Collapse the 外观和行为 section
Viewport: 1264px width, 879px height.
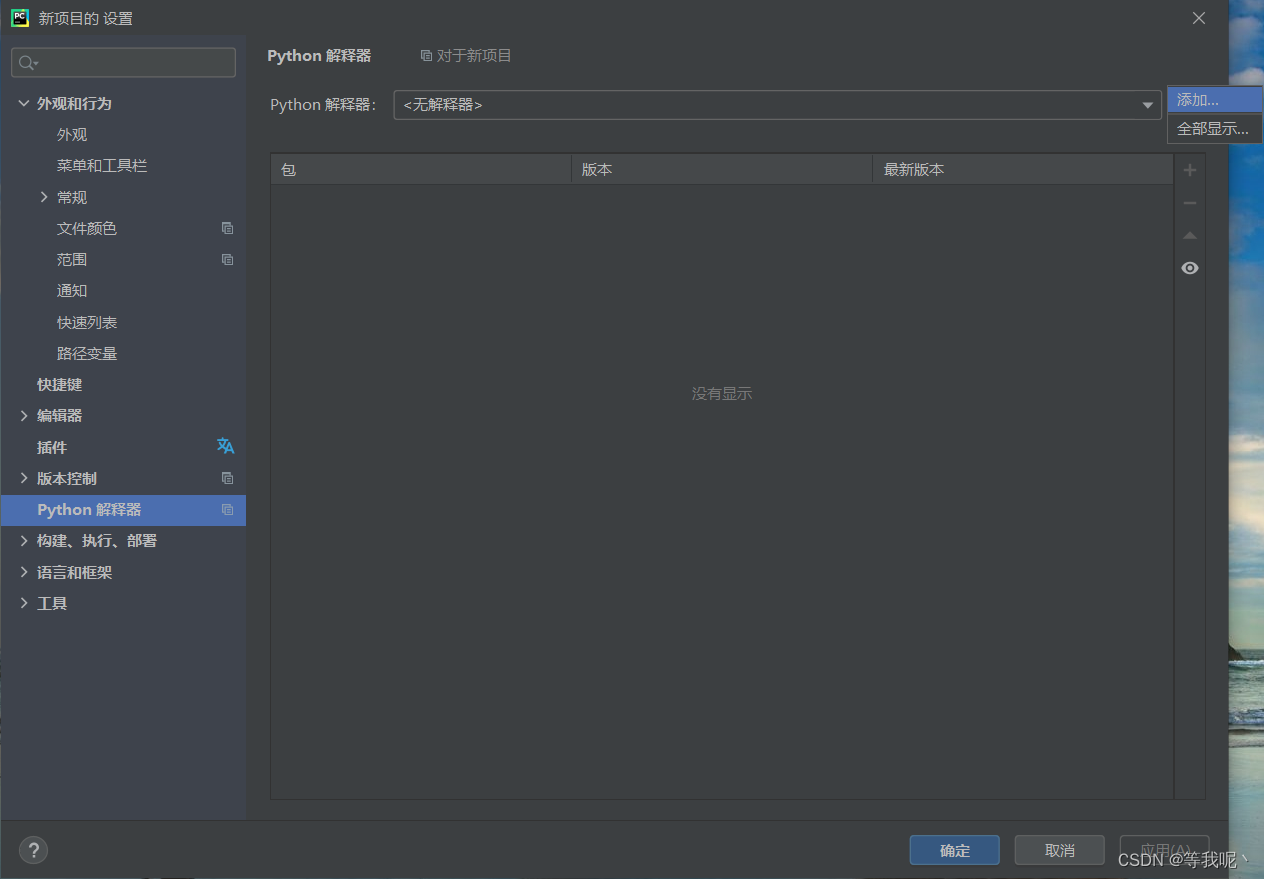point(24,103)
